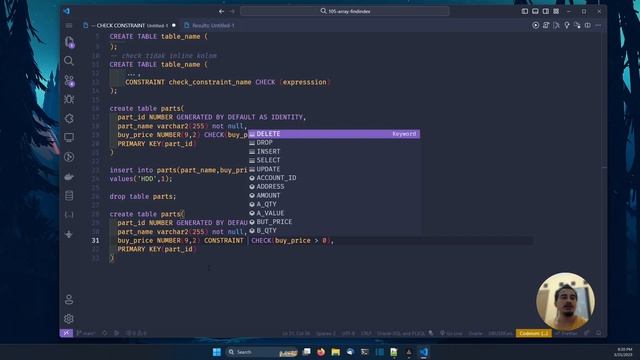Open File Explorer from the taskbar
Viewport: 640px width, 360px height.
pos(336,352)
